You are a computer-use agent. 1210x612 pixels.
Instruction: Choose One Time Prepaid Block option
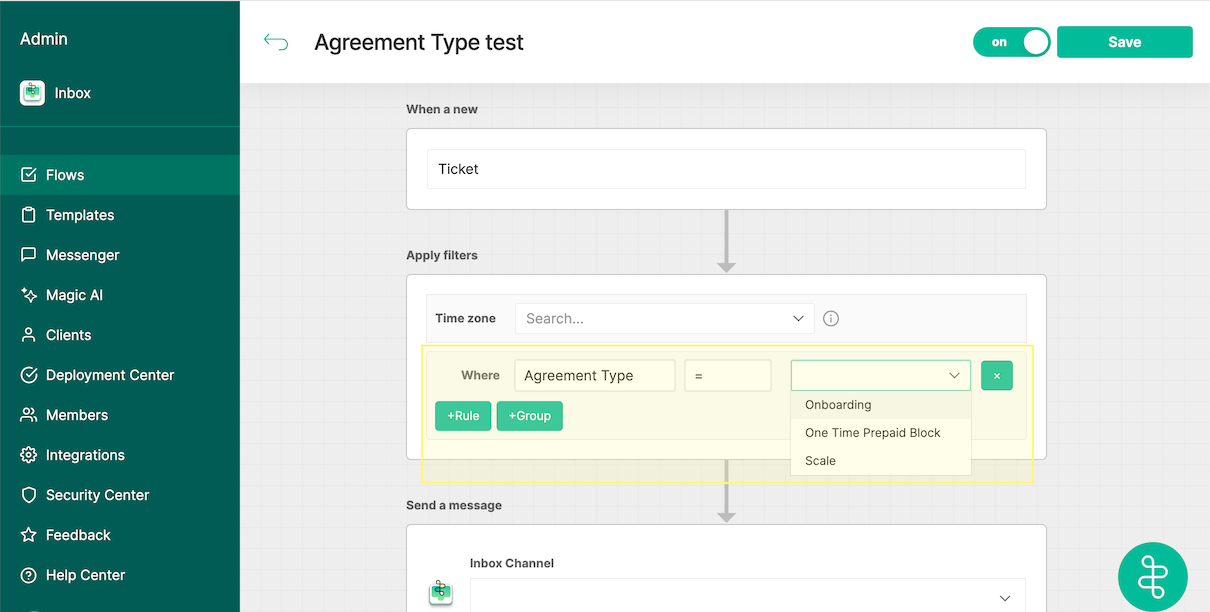click(872, 433)
